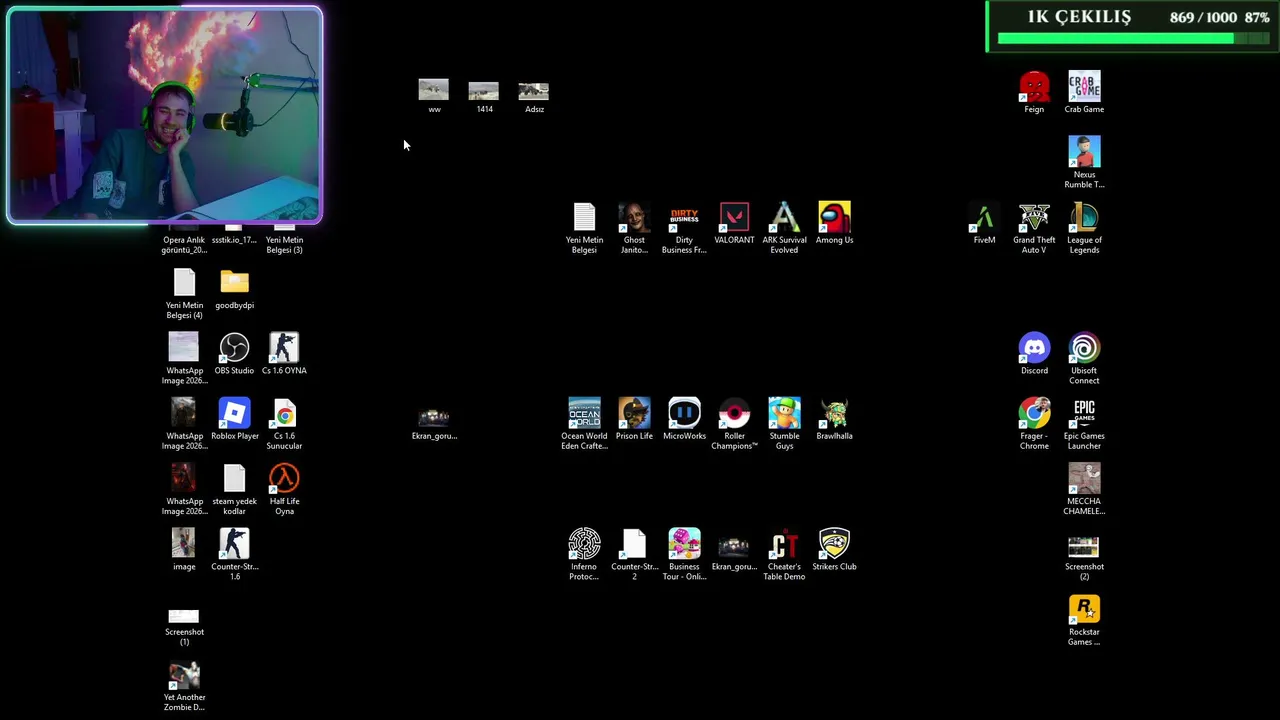1280x720 pixels.
Task: Open the Inferno Protocol icon
Action: tap(584, 544)
